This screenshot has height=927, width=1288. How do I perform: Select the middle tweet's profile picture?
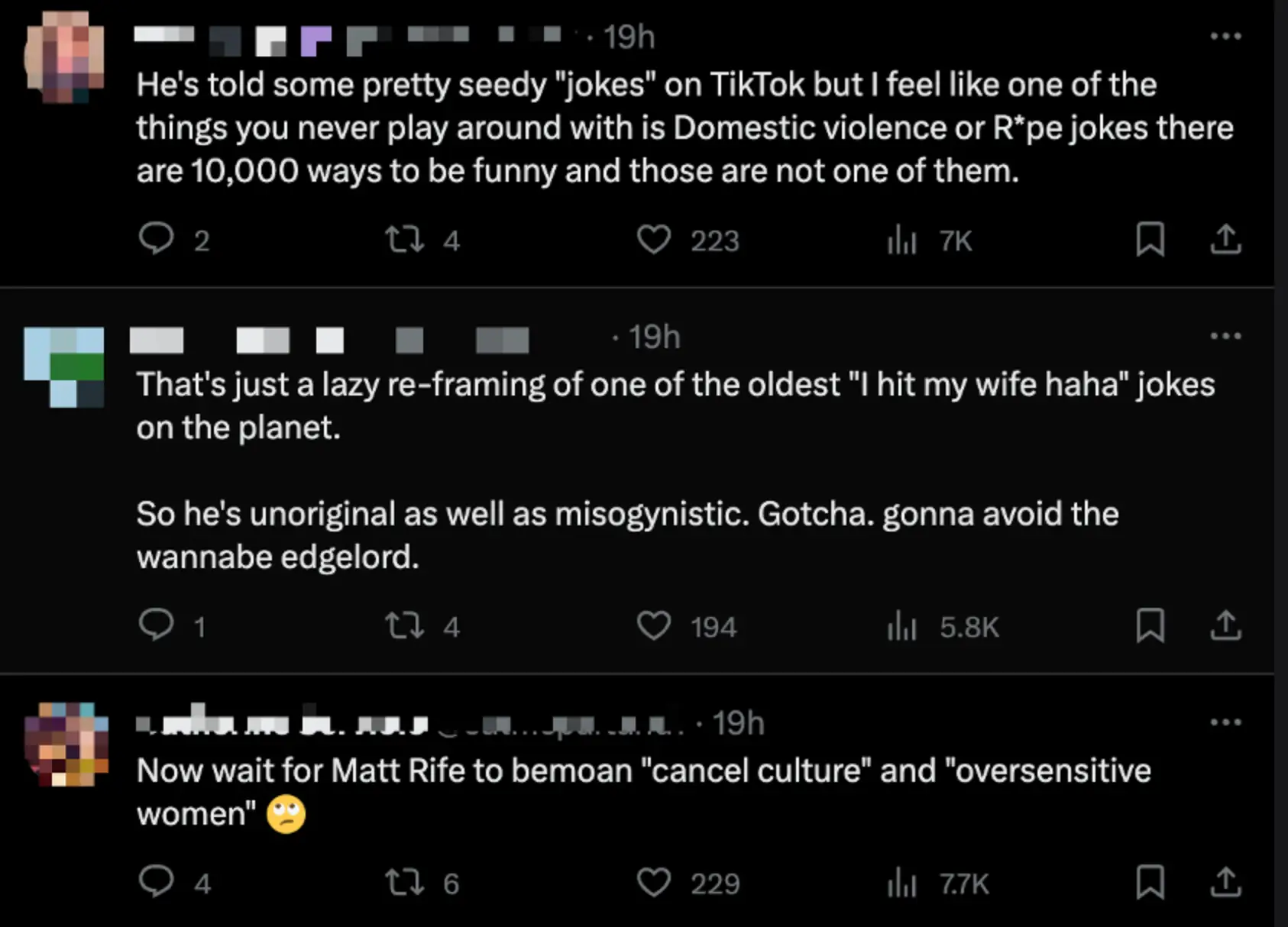coord(63,365)
